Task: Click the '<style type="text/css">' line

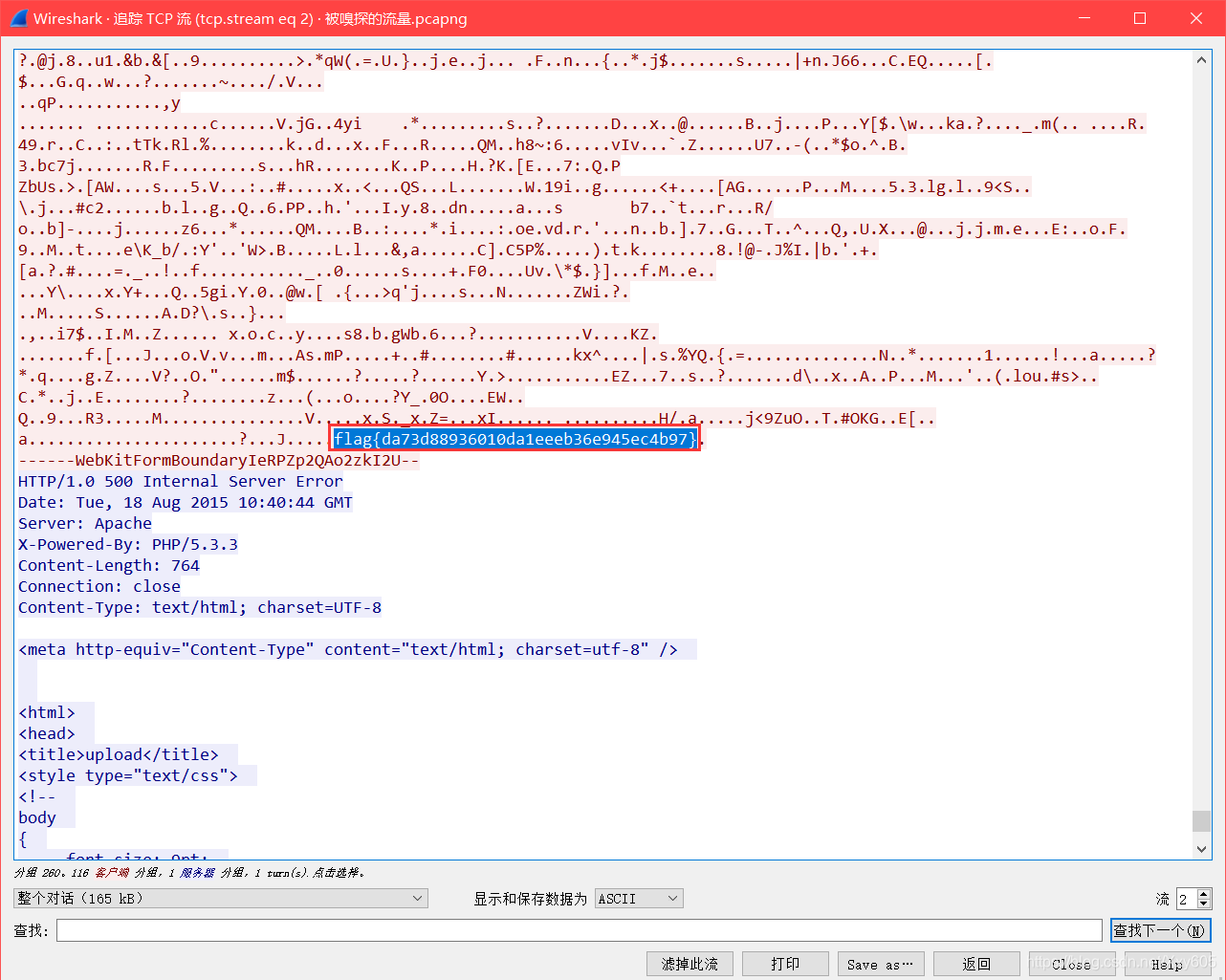Action: (x=128, y=775)
